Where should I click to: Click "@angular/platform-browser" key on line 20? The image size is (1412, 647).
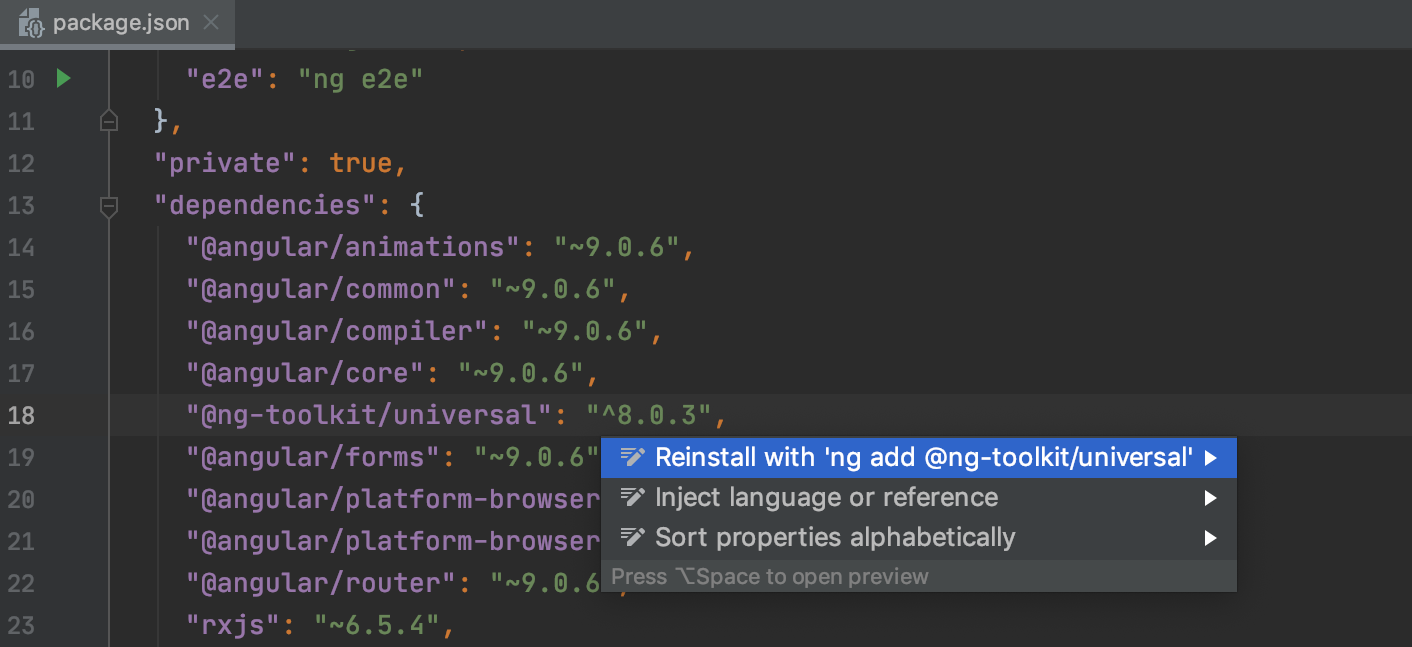point(393,499)
